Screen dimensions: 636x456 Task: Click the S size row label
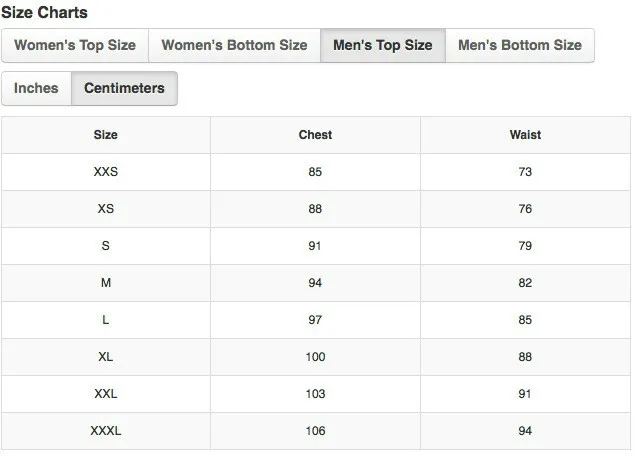coord(105,245)
